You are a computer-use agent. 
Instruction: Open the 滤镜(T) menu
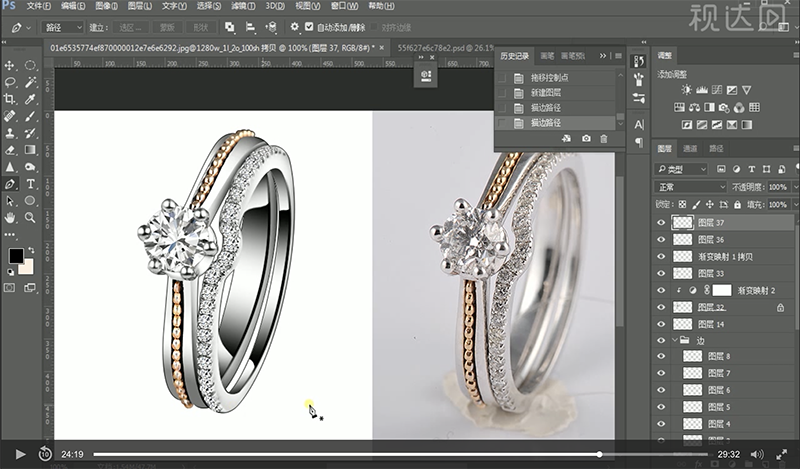coord(243,6)
